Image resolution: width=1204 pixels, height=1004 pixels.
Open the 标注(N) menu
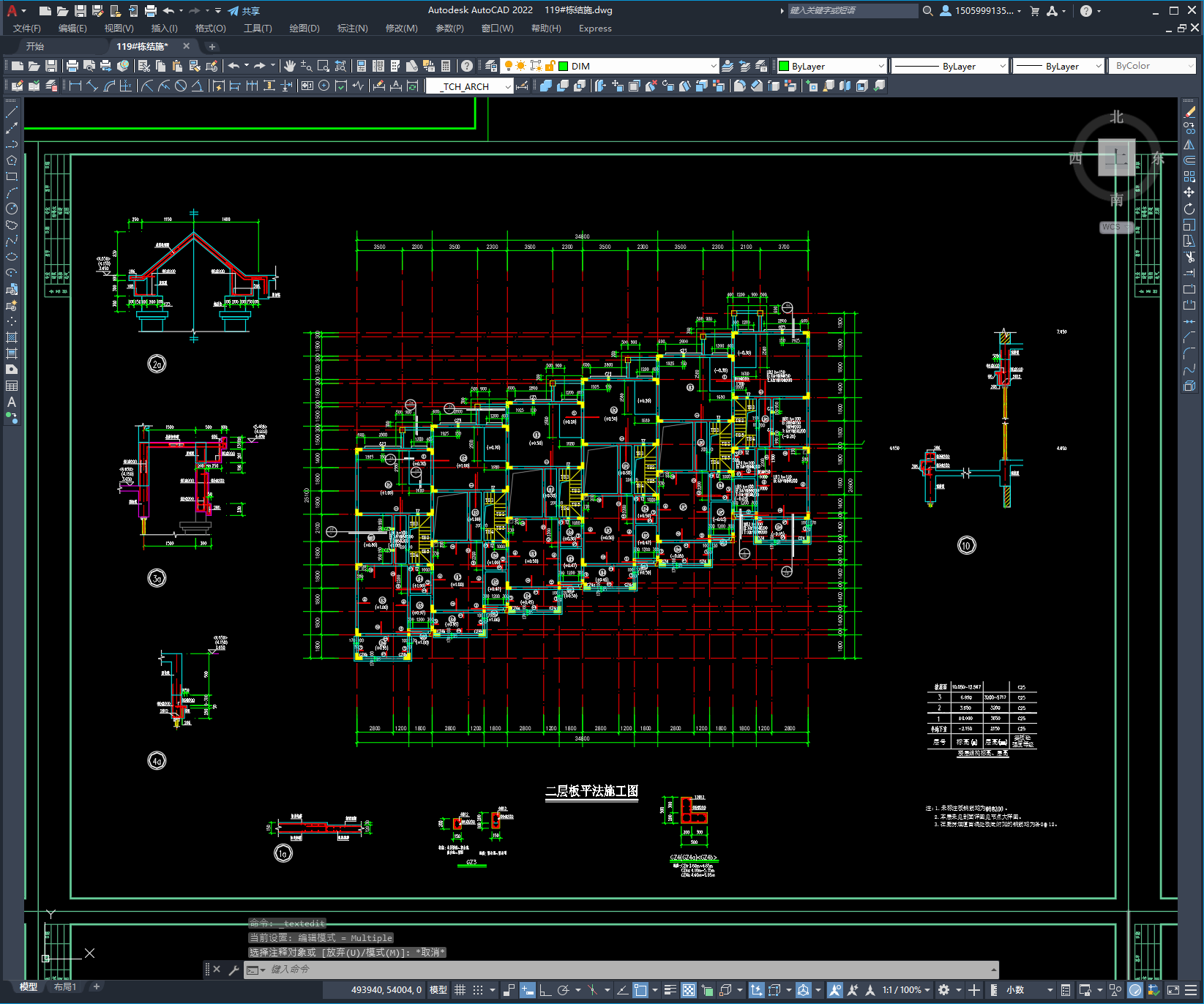coord(352,29)
